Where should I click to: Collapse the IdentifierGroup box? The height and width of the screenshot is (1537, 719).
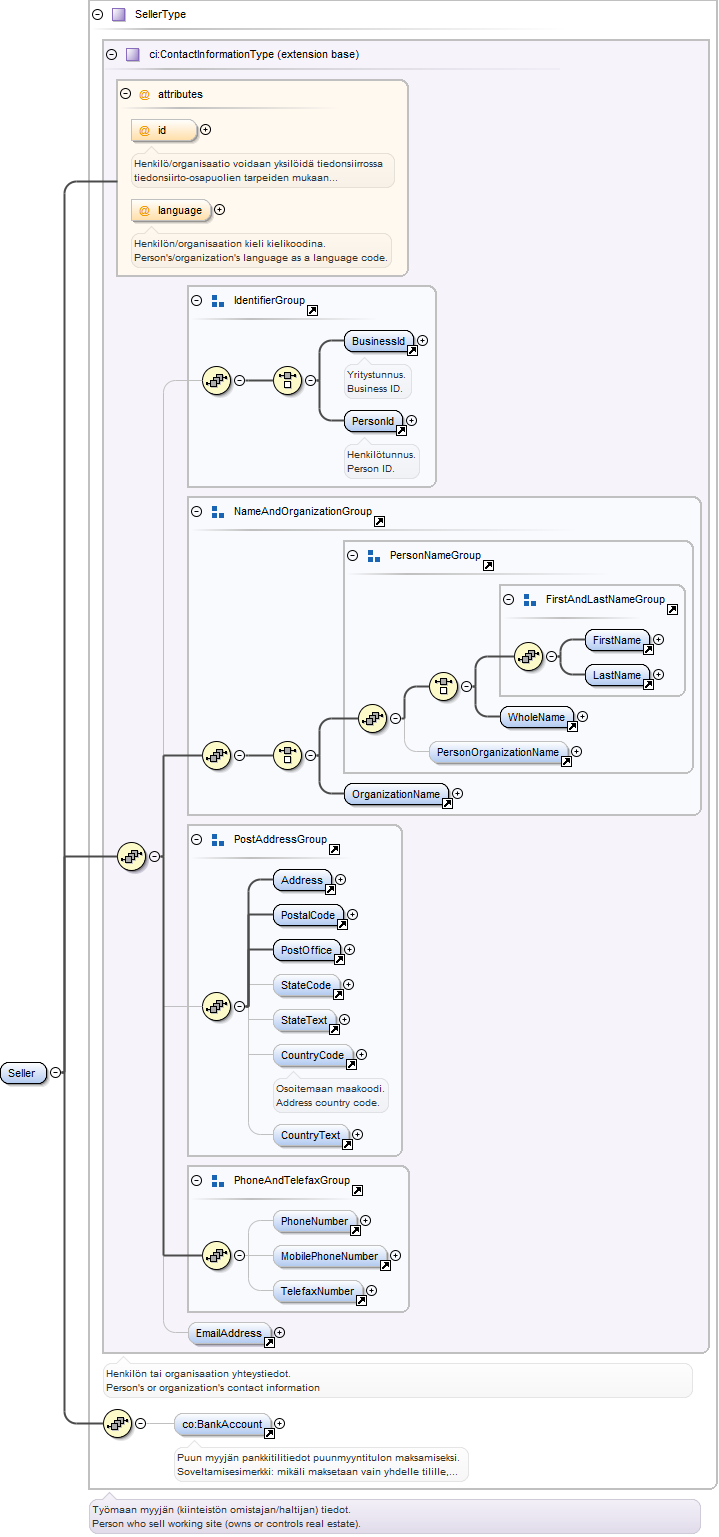click(x=197, y=300)
